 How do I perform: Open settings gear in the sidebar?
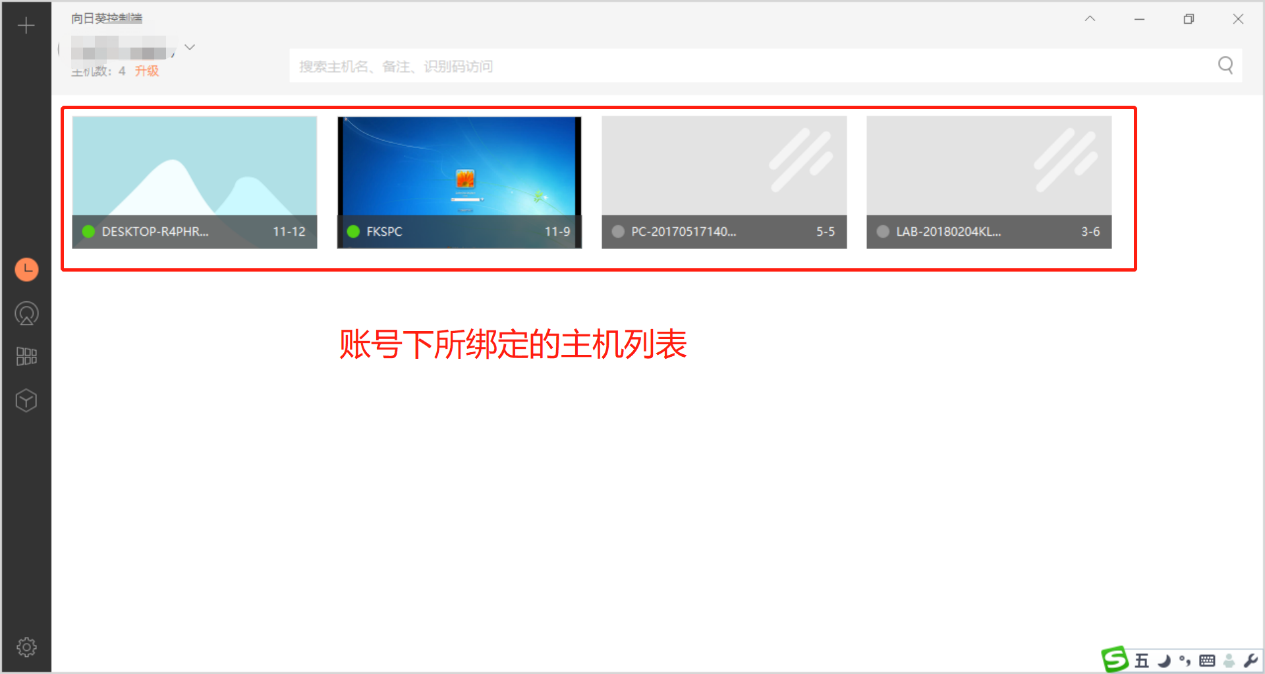point(27,647)
